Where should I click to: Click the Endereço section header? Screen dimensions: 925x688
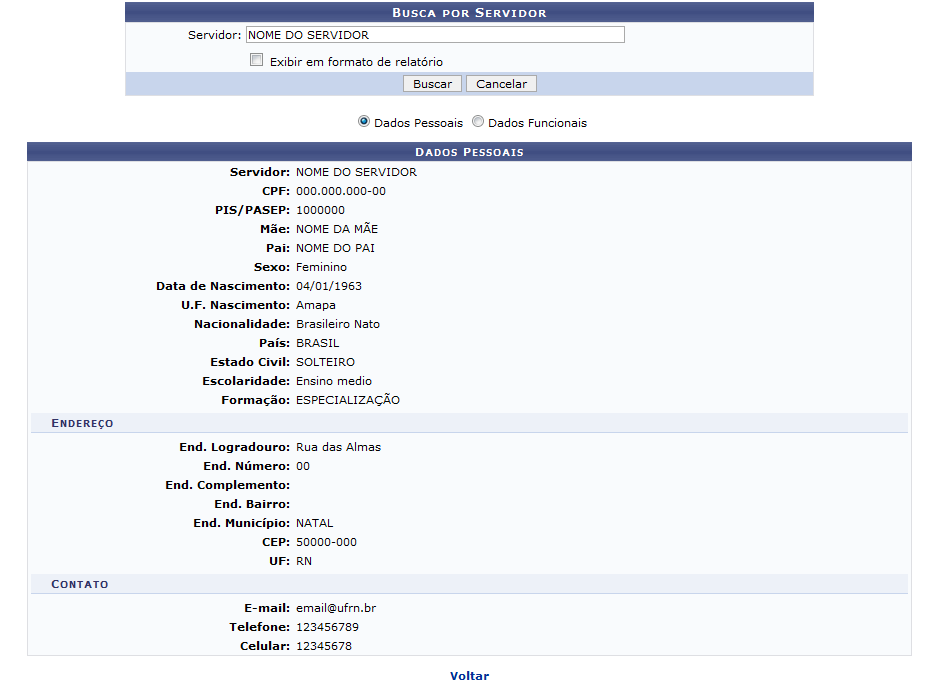click(x=83, y=423)
